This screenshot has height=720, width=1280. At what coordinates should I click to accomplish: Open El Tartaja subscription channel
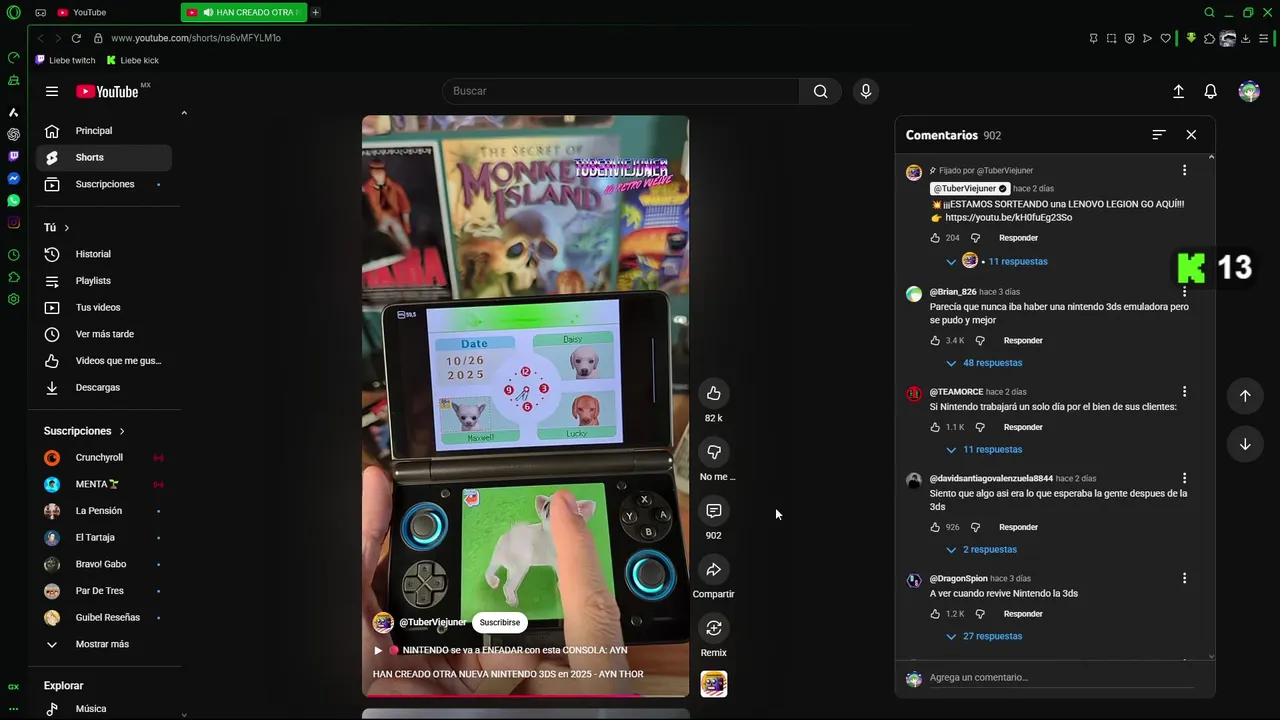[104, 538]
